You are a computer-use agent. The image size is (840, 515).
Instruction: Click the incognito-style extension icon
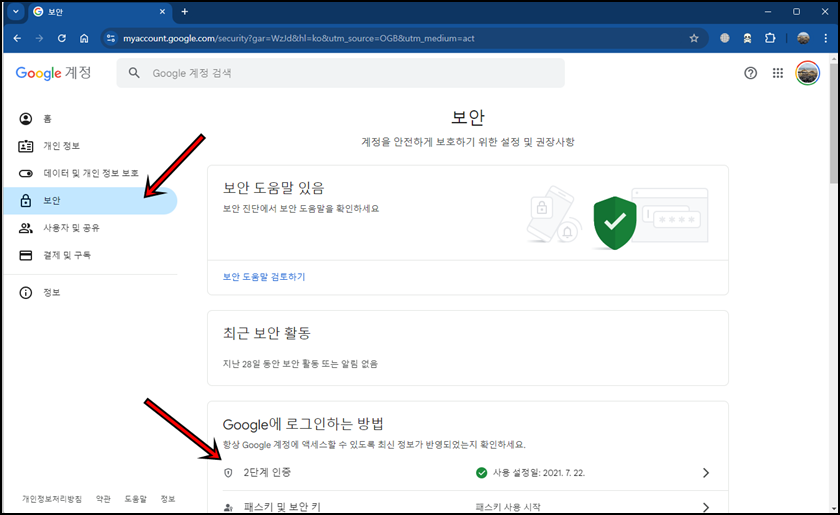[747, 39]
